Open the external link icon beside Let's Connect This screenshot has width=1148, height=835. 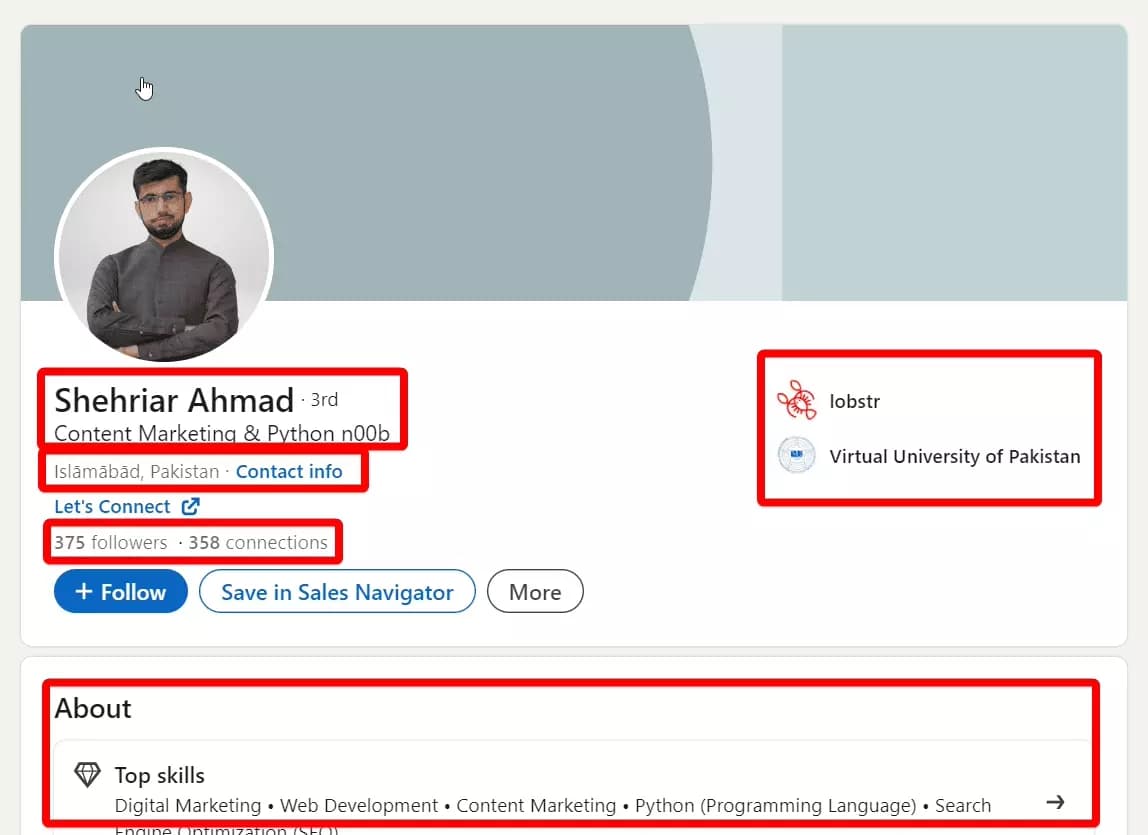[x=190, y=506]
